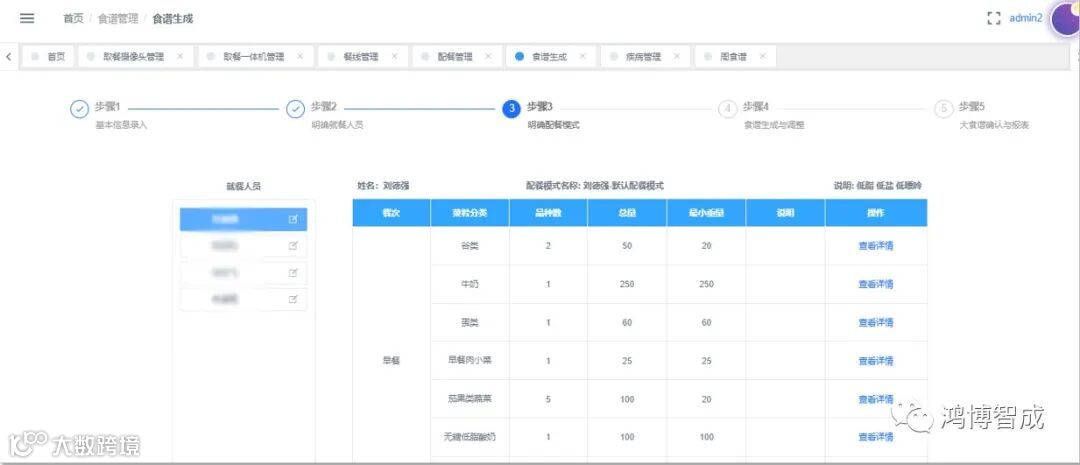Viewport: 1080px width, 465px height.
Task: View details for the 早餐肉小菜 row
Action: click(x=875, y=361)
